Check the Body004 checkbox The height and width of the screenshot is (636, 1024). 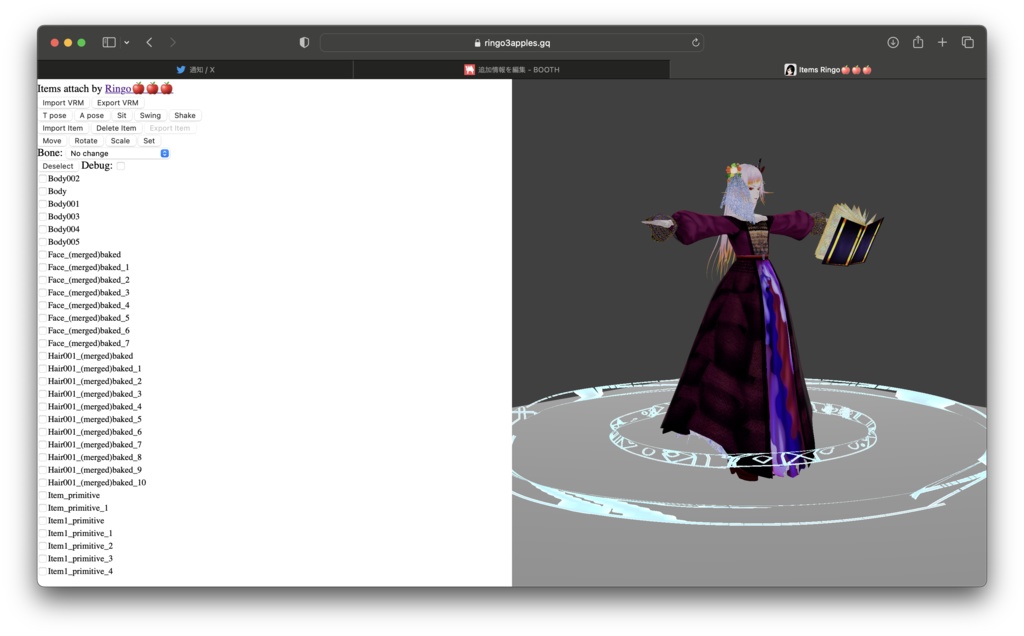click(x=42, y=229)
